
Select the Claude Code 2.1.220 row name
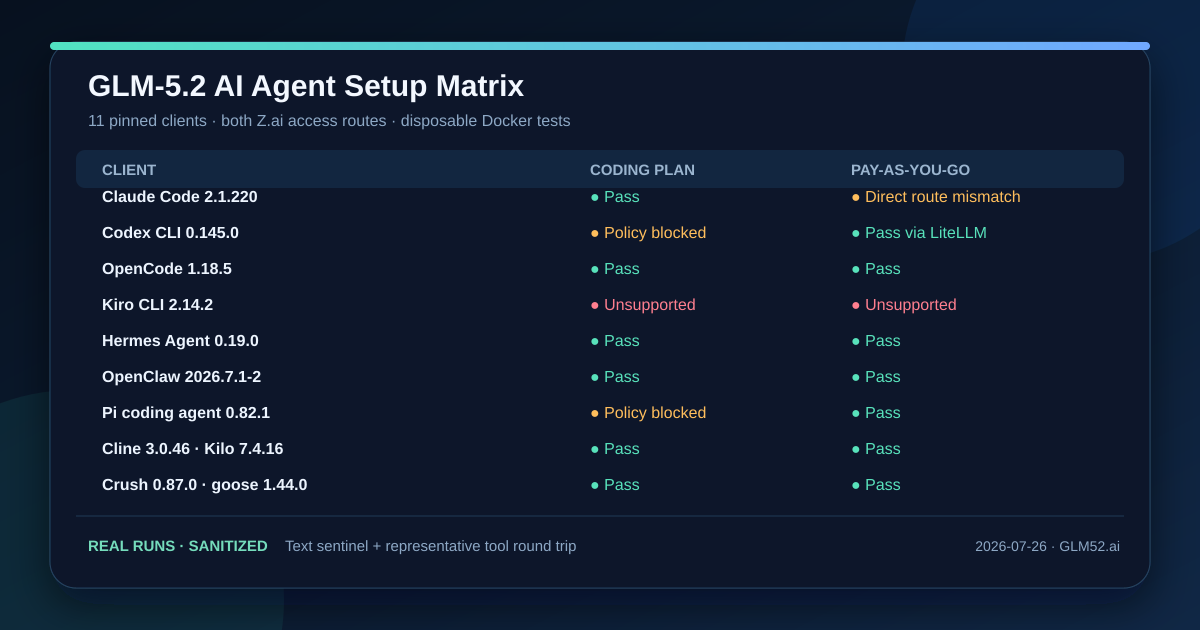(180, 197)
